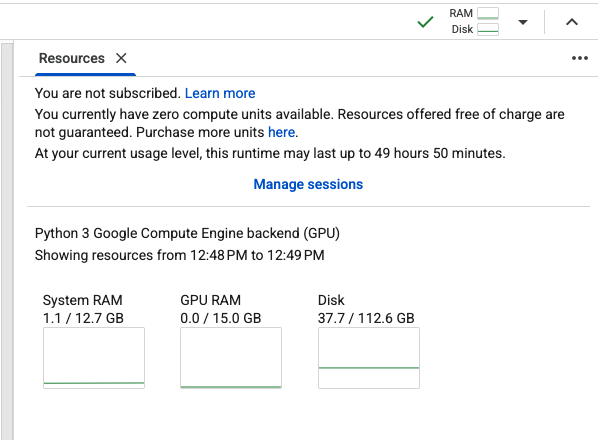The width and height of the screenshot is (598, 440).
Task: Open the RAM usage indicator in toolbar
Action: click(x=474, y=13)
